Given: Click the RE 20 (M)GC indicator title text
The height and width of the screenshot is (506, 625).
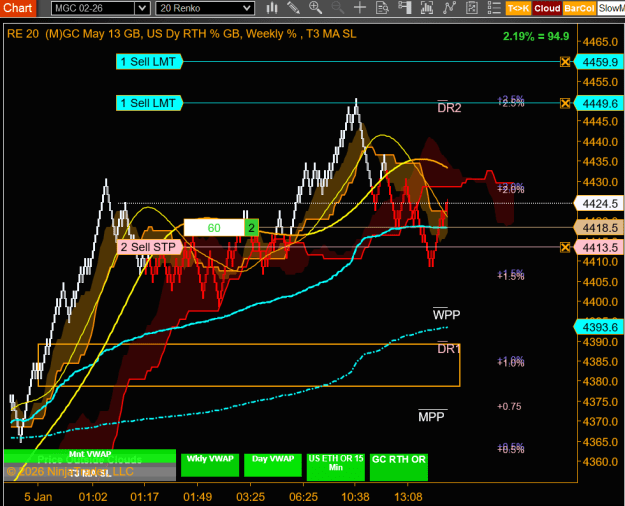Looking at the screenshot, I should pyautogui.click(x=181, y=34).
